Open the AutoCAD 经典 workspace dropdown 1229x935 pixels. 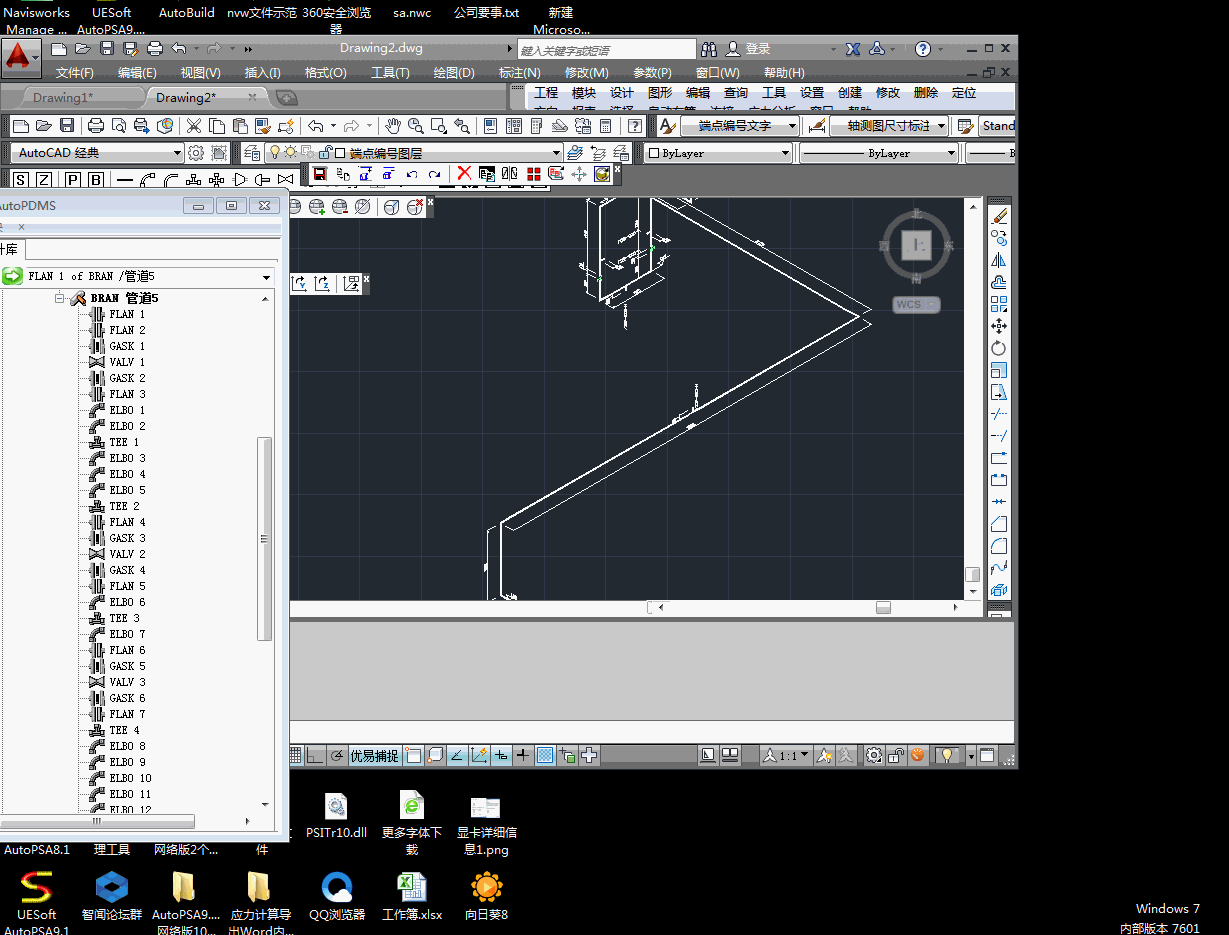pos(99,153)
